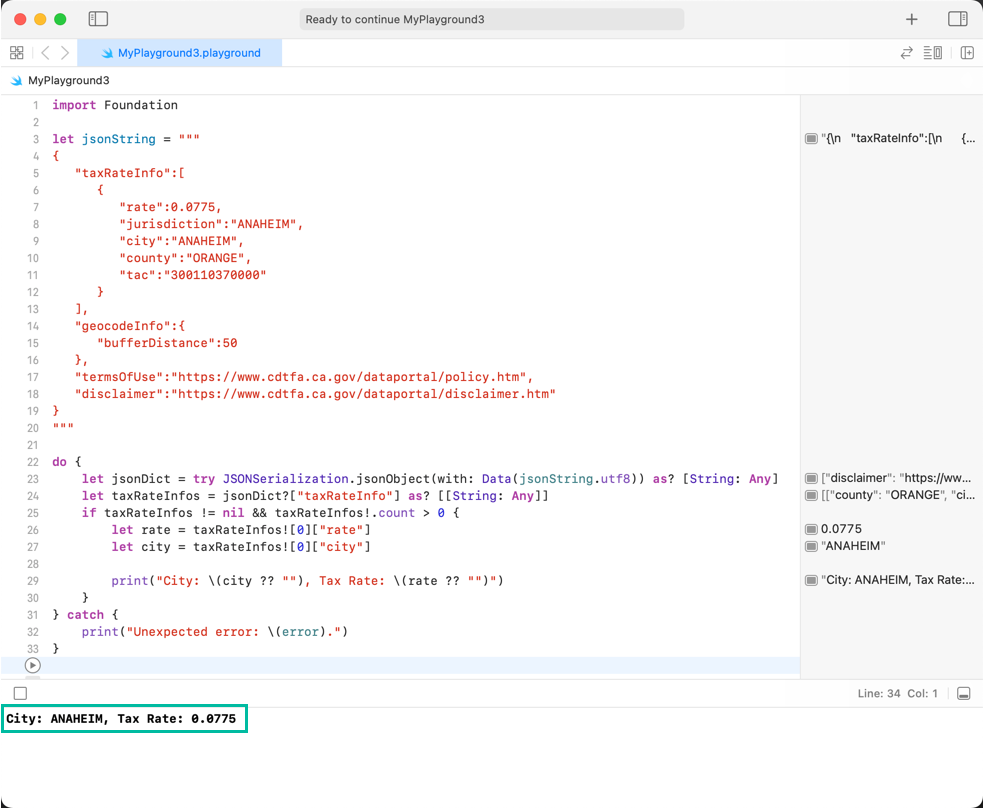
Task: Go forward with the right chevron
Action: point(65,53)
